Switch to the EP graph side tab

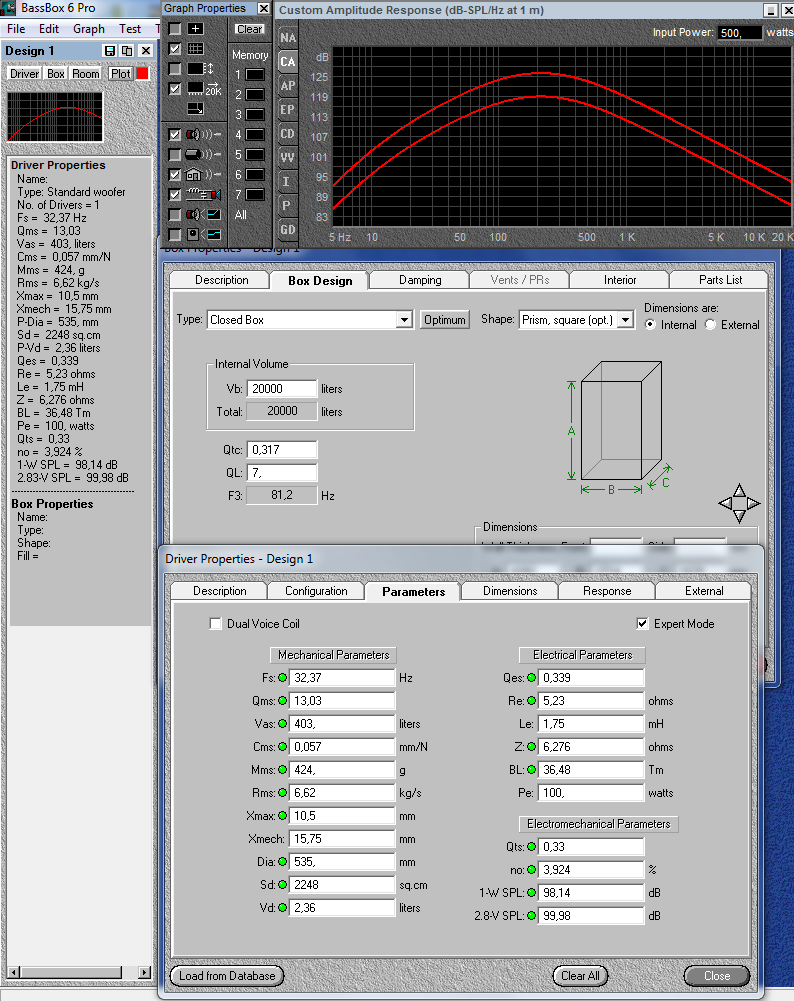tap(288, 110)
